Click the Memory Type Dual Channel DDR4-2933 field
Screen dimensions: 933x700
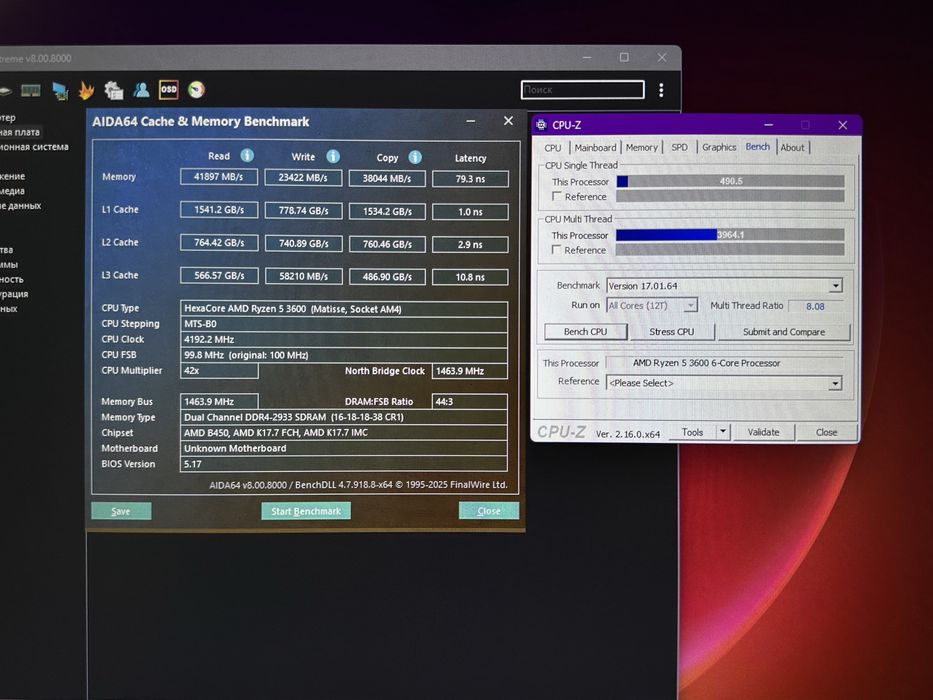343,417
